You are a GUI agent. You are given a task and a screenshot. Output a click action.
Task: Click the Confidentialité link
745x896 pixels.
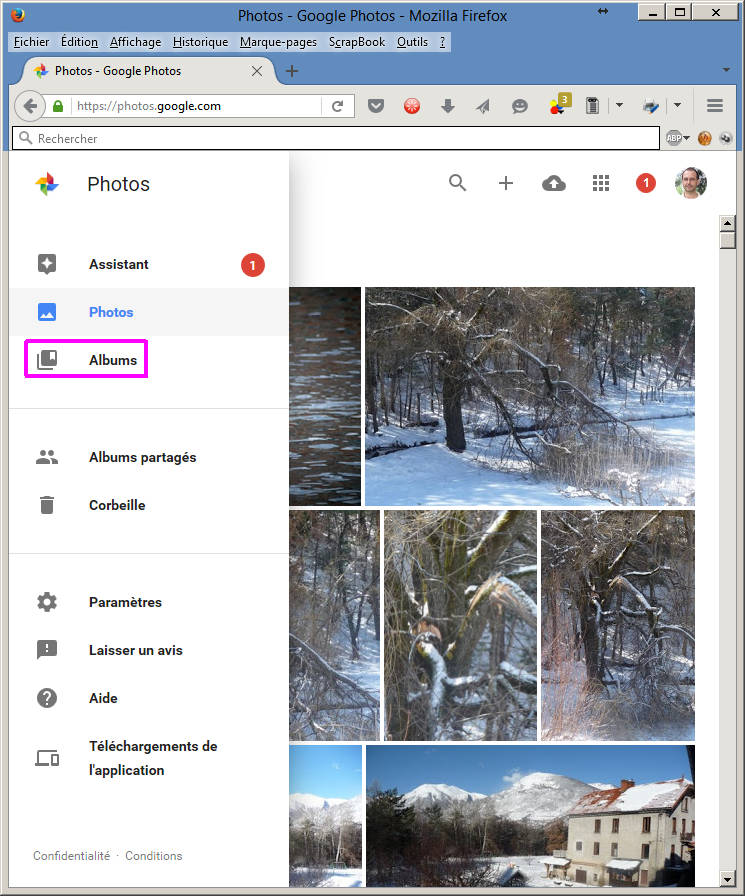(x=71, y=855)
